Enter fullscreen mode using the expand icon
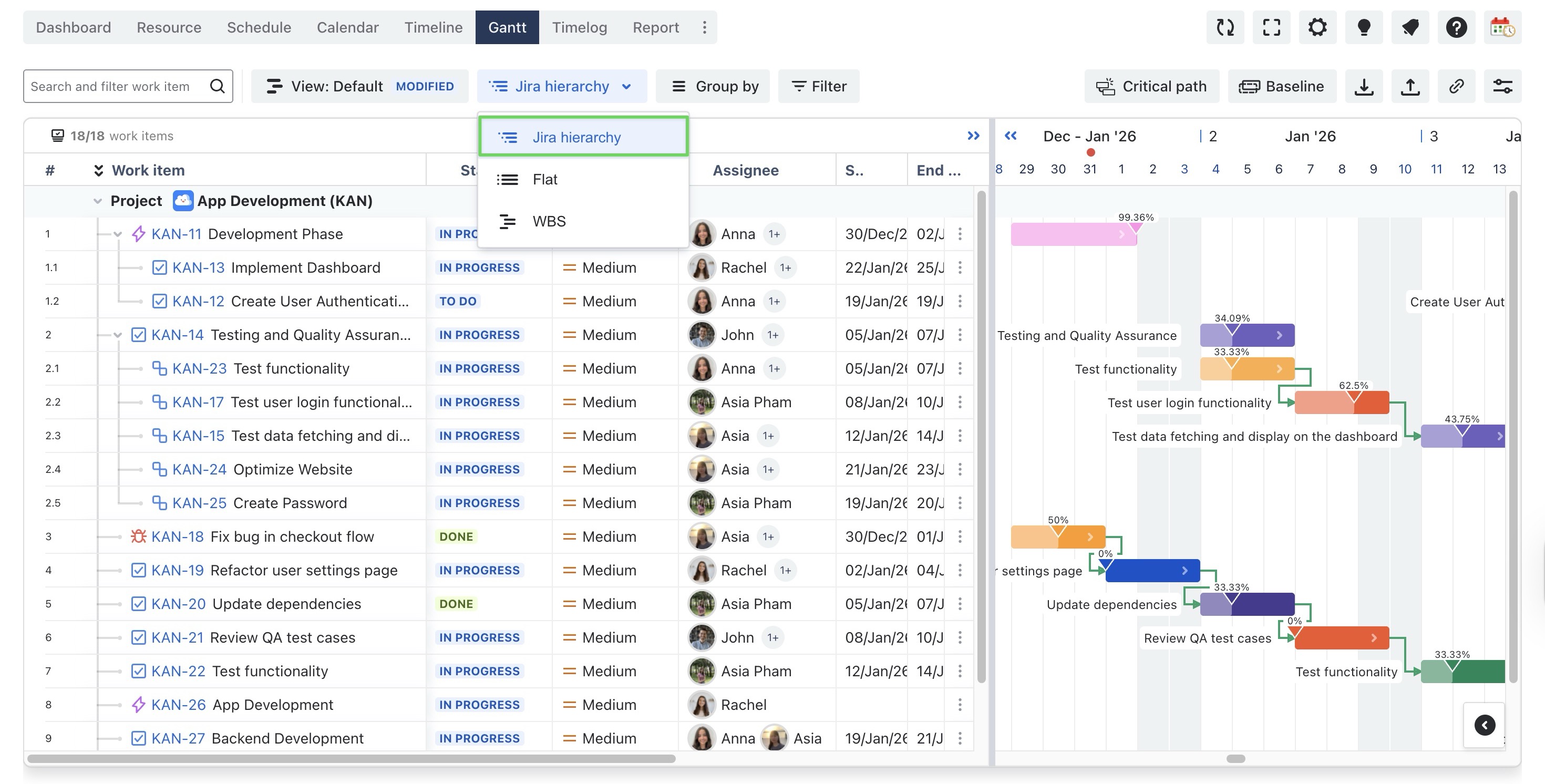 (1272, 27)
